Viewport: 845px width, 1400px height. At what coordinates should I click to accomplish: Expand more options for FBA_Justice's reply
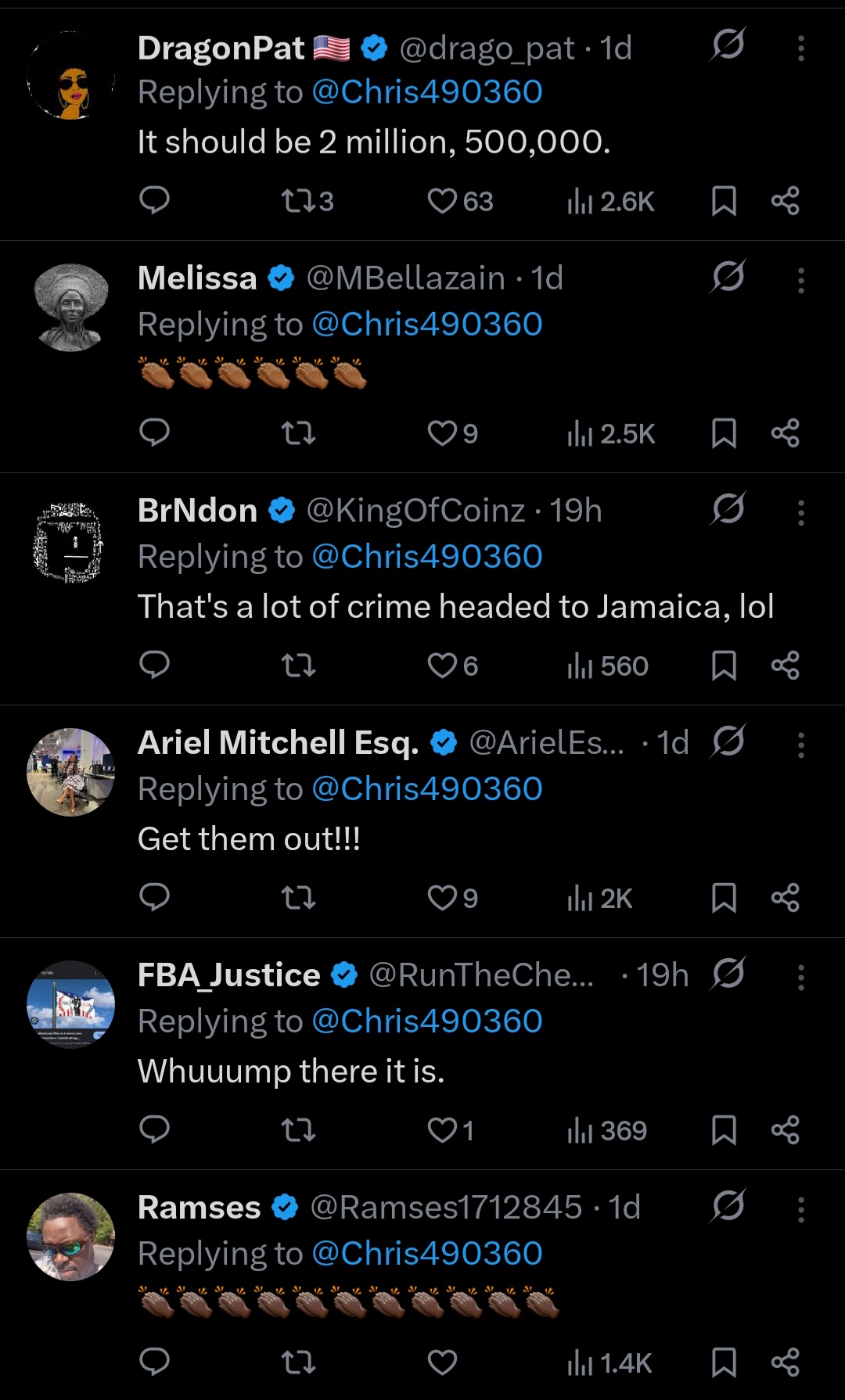(800, 977)
